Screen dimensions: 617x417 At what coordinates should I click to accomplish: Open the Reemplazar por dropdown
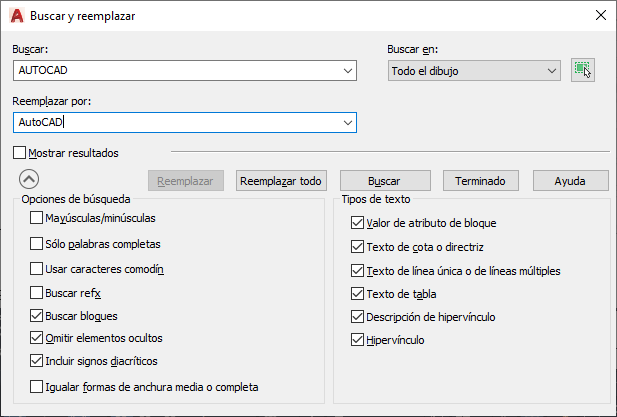coord(348,122)
